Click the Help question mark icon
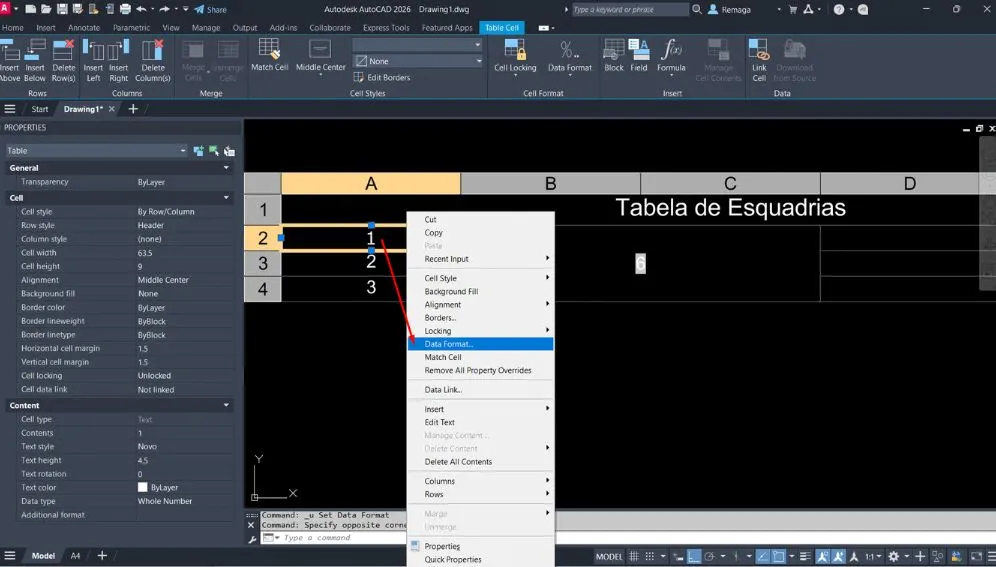The height and width of the screenshot is (567, 996). pyautogui.click(x=838, y=9)
